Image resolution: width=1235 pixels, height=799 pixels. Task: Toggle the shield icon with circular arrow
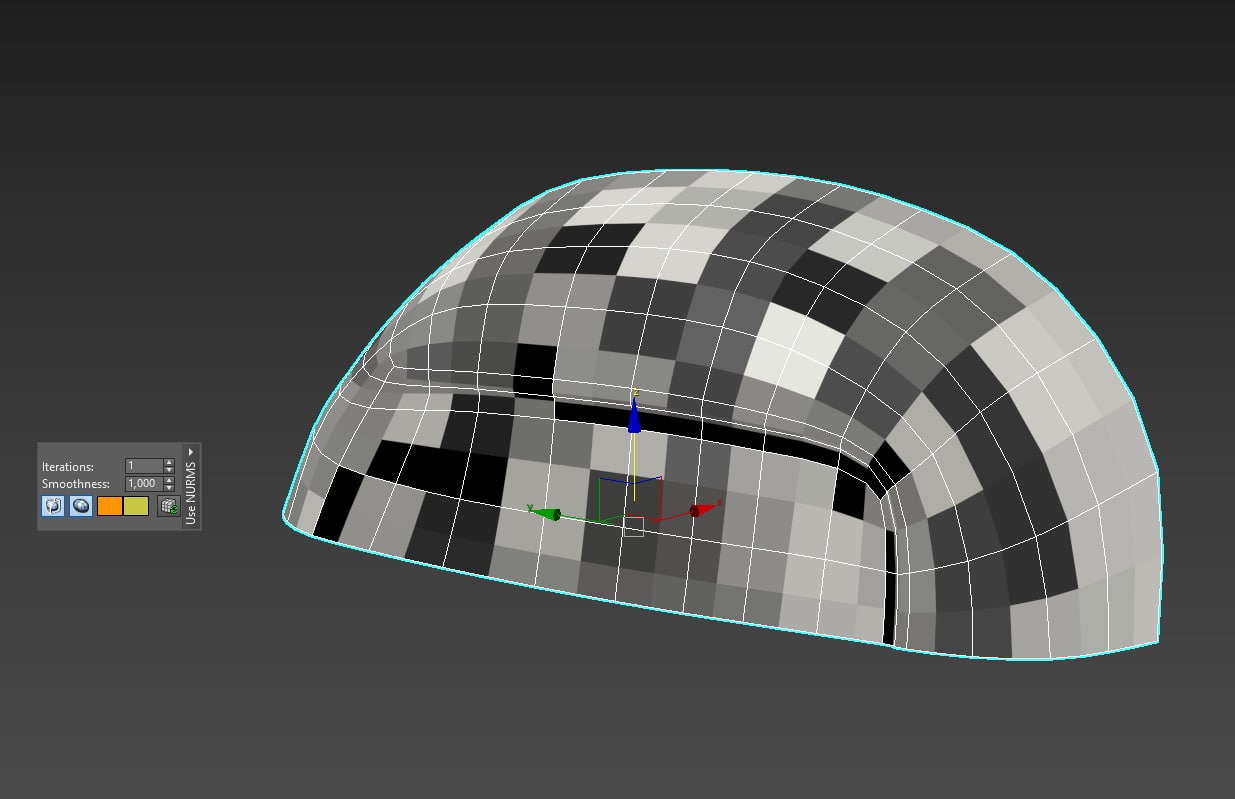pyautogui.click(x=53, y=506)
